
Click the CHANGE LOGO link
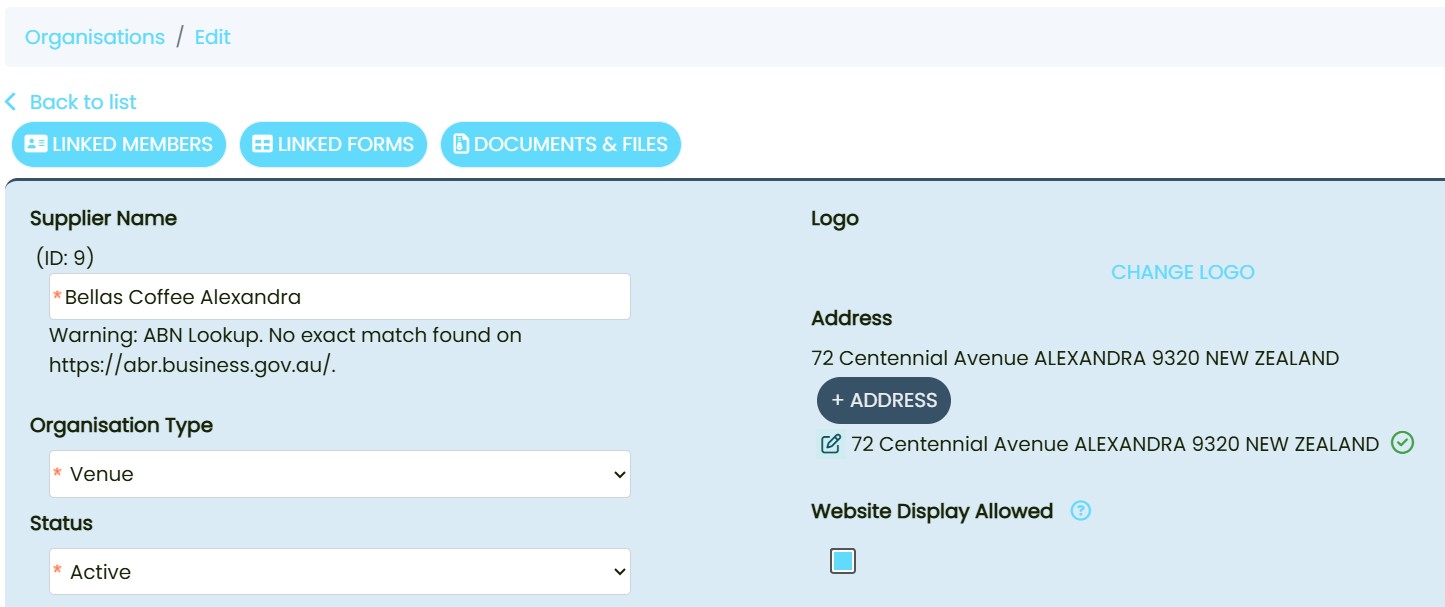1182,272
